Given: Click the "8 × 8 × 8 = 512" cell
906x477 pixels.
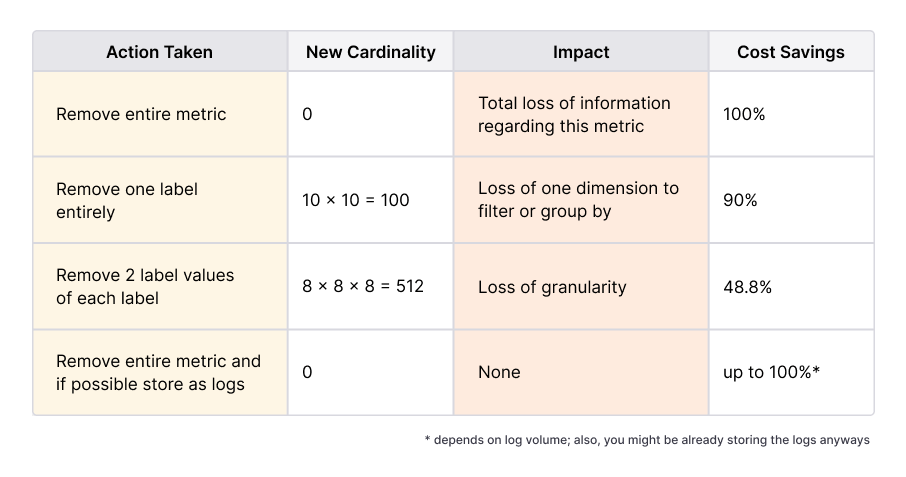Looking at the screenshot, I should click(x=363, y=287).
